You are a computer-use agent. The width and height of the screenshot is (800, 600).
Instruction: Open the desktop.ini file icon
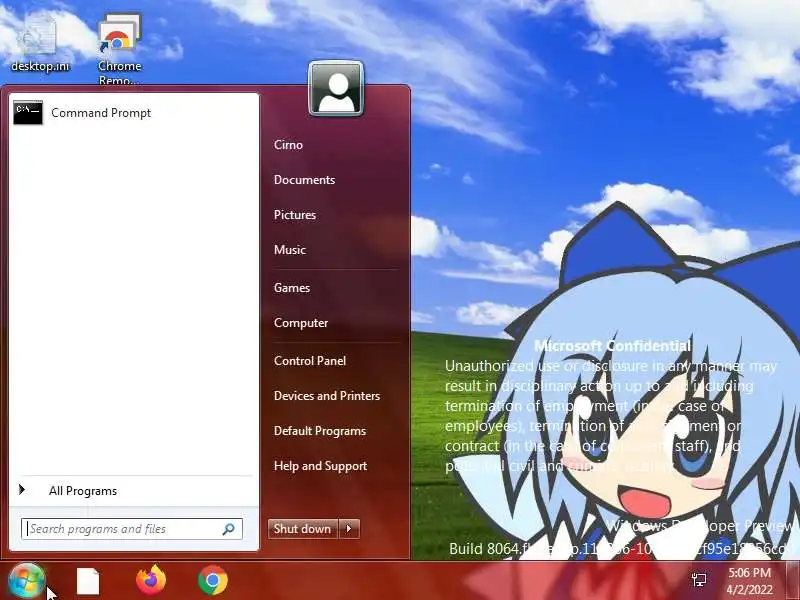(x=40, y=43)
